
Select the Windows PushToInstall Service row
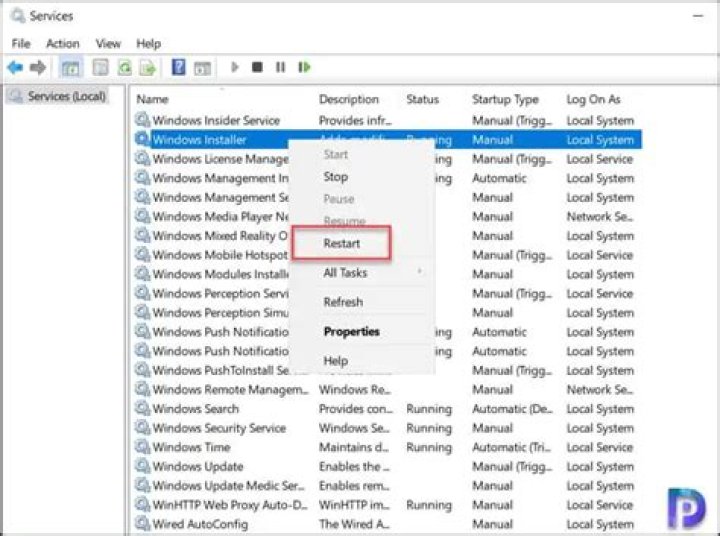click(386, 370)
